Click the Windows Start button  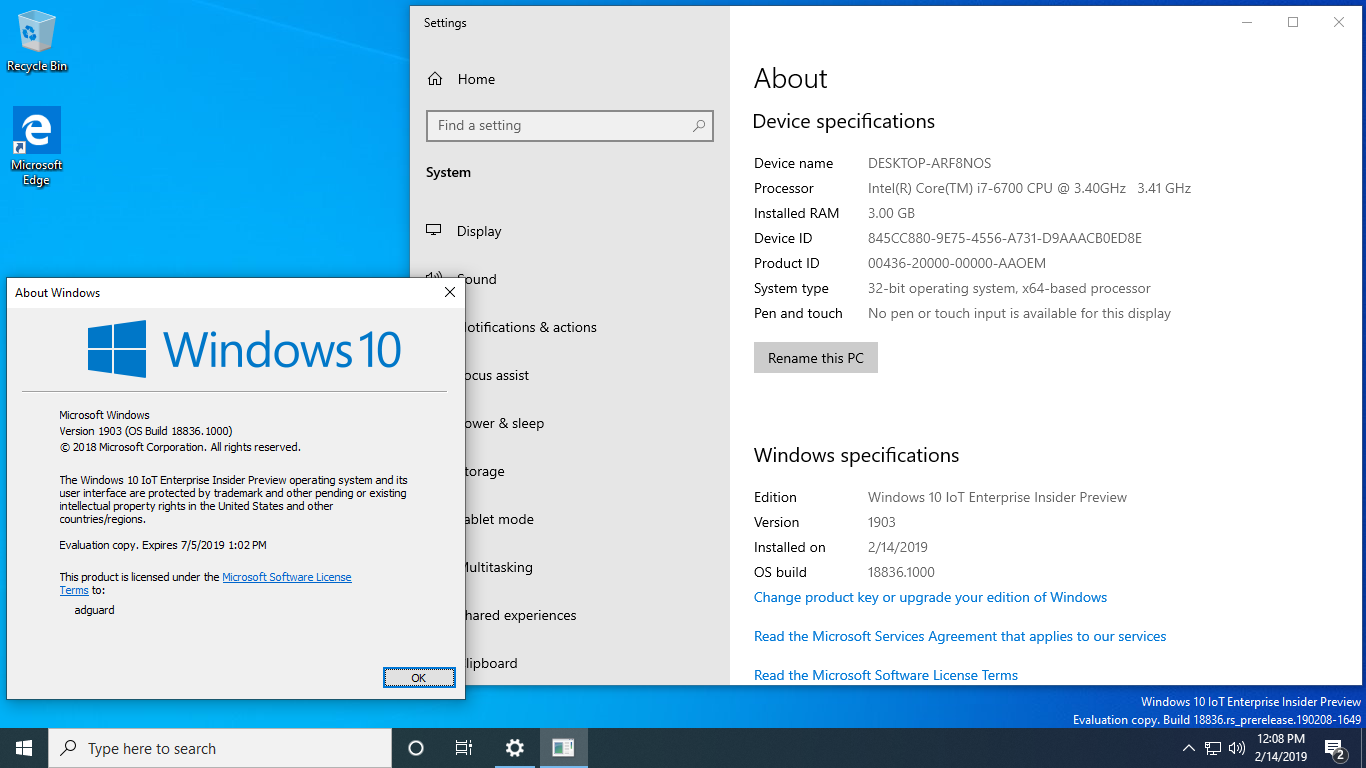tap(24, 748)
